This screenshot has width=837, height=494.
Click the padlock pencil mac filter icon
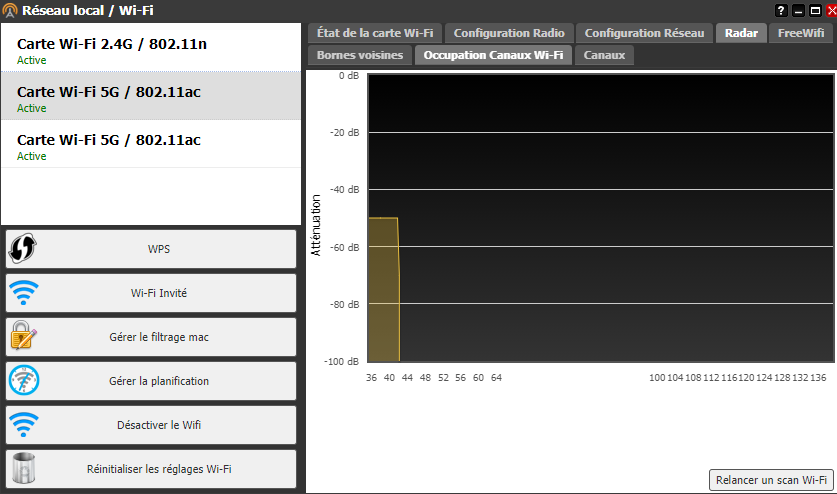click(23, 336)
